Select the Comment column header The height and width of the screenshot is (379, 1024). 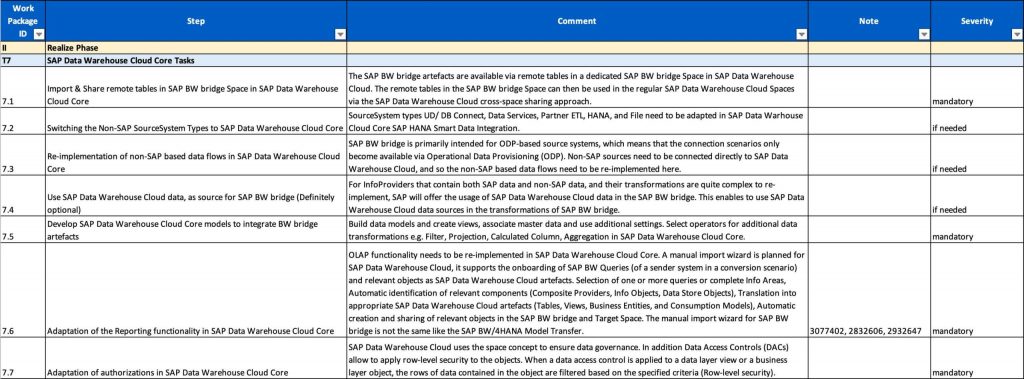pyautogui.click(x=577, y=21)
